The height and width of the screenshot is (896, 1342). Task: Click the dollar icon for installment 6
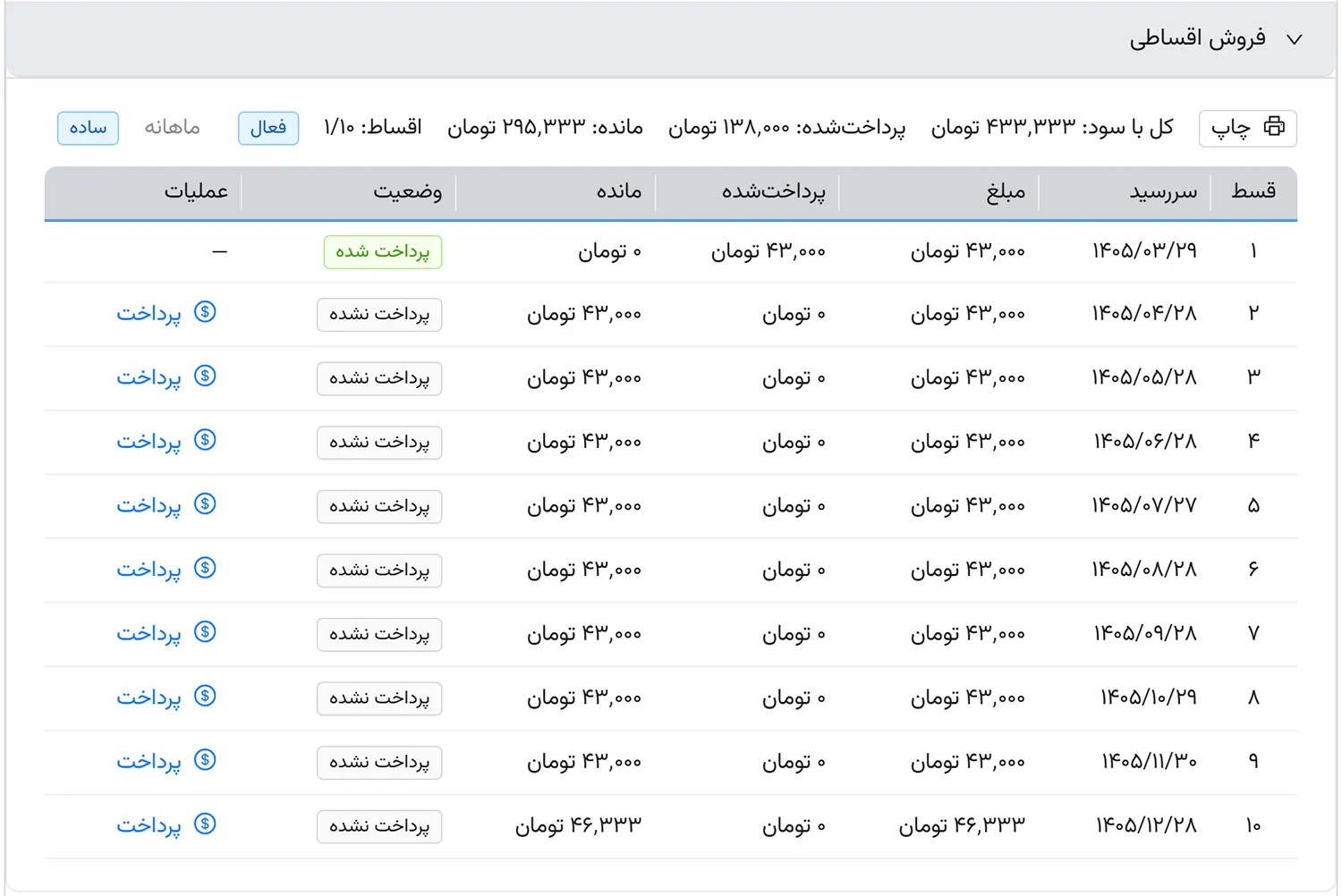coord(205,568)
